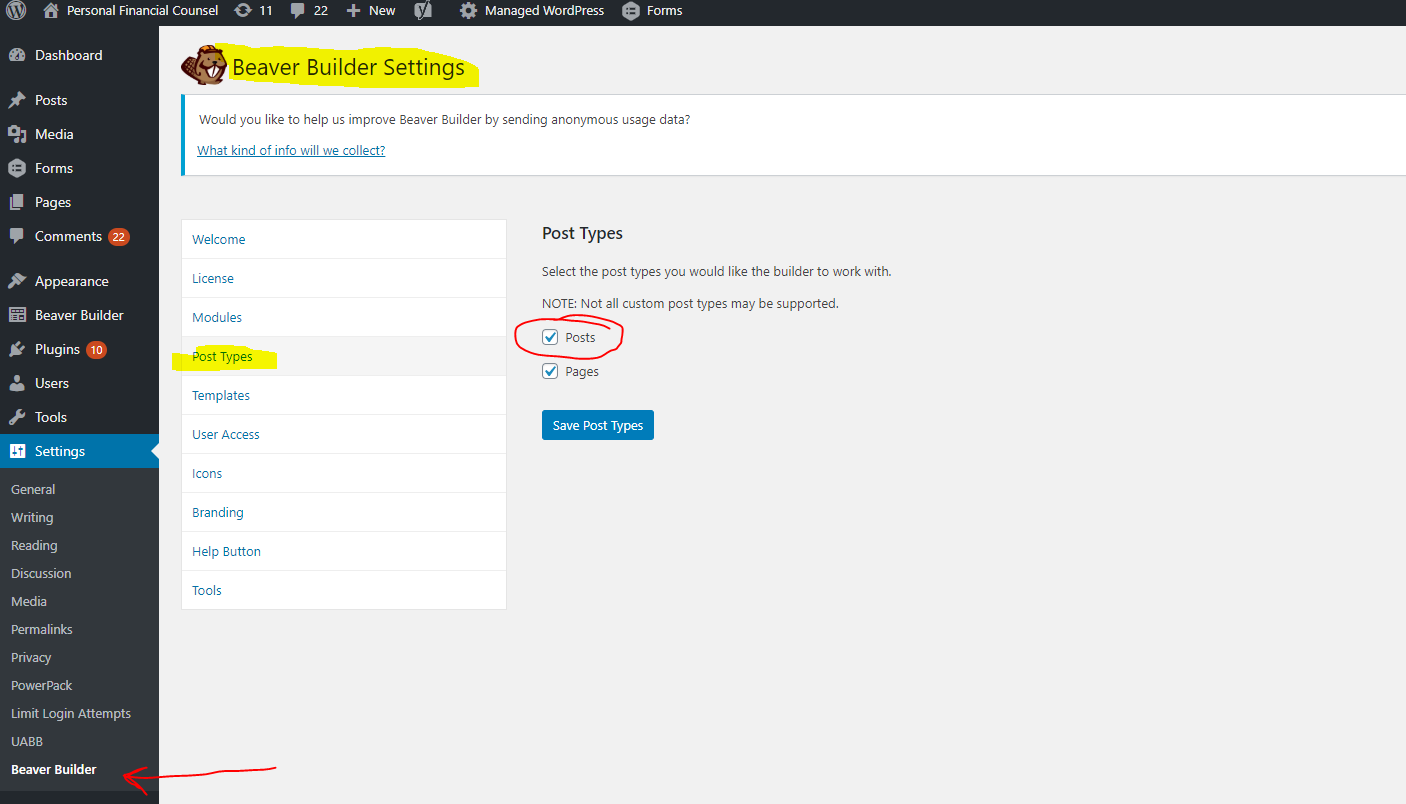Click the Appearance paintbrush icon
This screenshot has width=1406, height=804.
[x=17, y=281]
